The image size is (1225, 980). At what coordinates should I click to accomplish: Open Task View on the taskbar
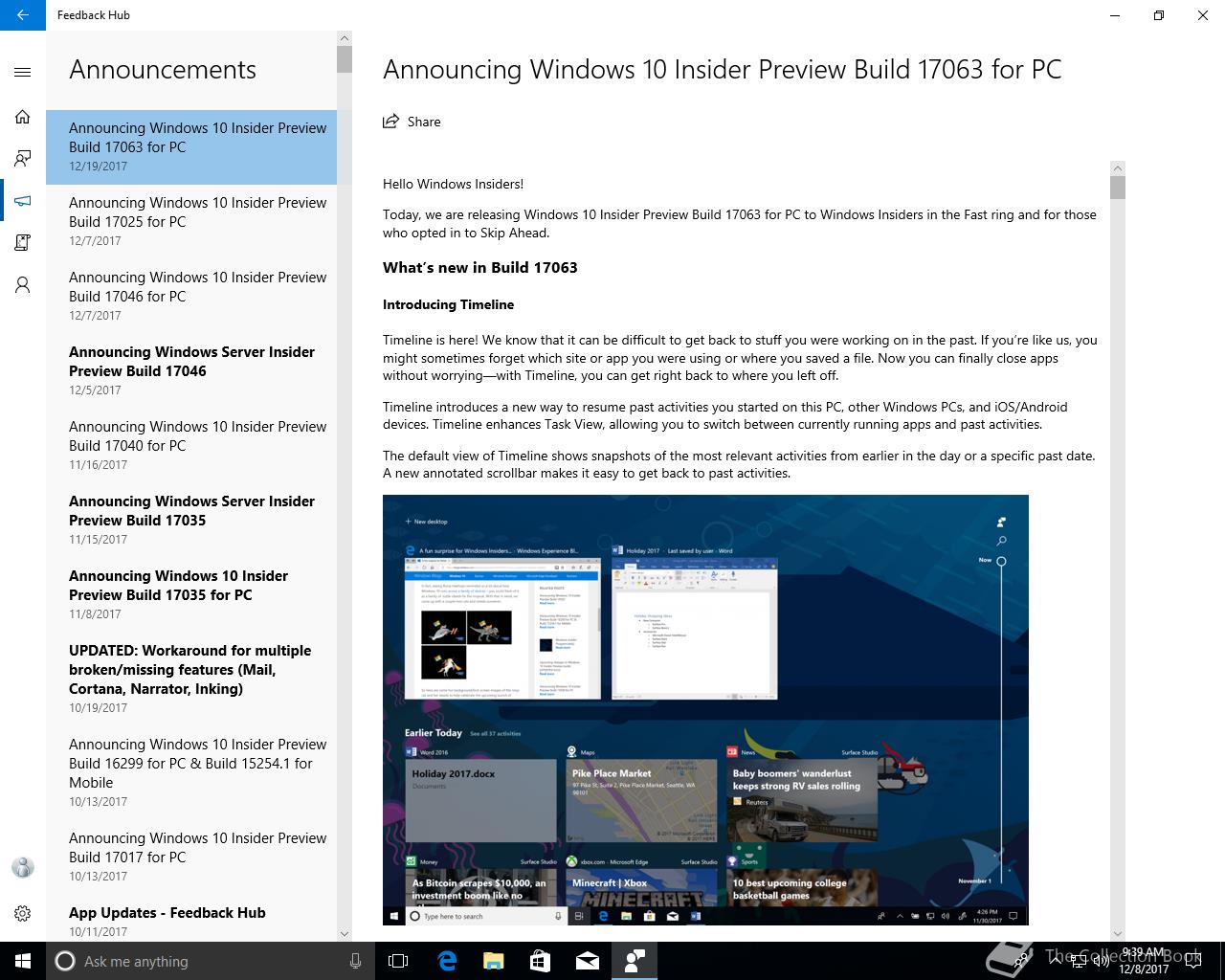(398, 961)
